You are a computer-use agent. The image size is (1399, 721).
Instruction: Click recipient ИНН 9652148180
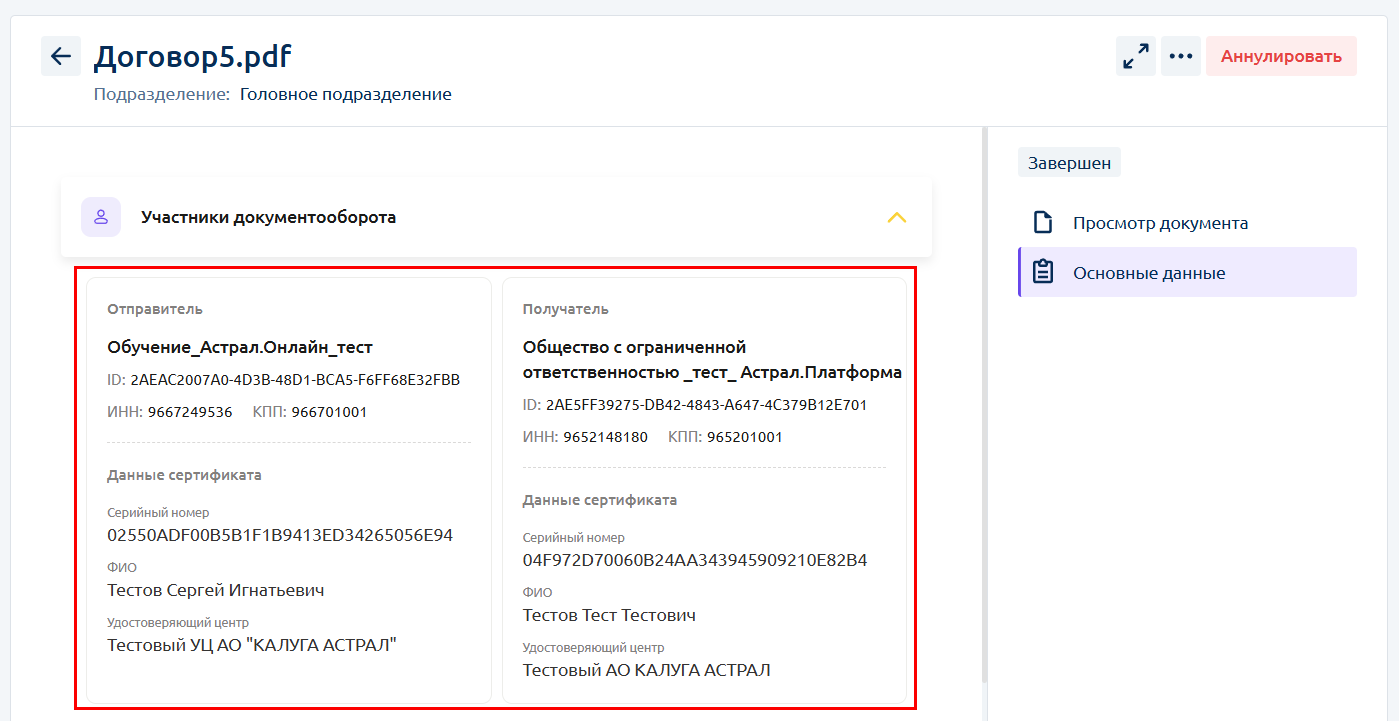pos(606,437)
